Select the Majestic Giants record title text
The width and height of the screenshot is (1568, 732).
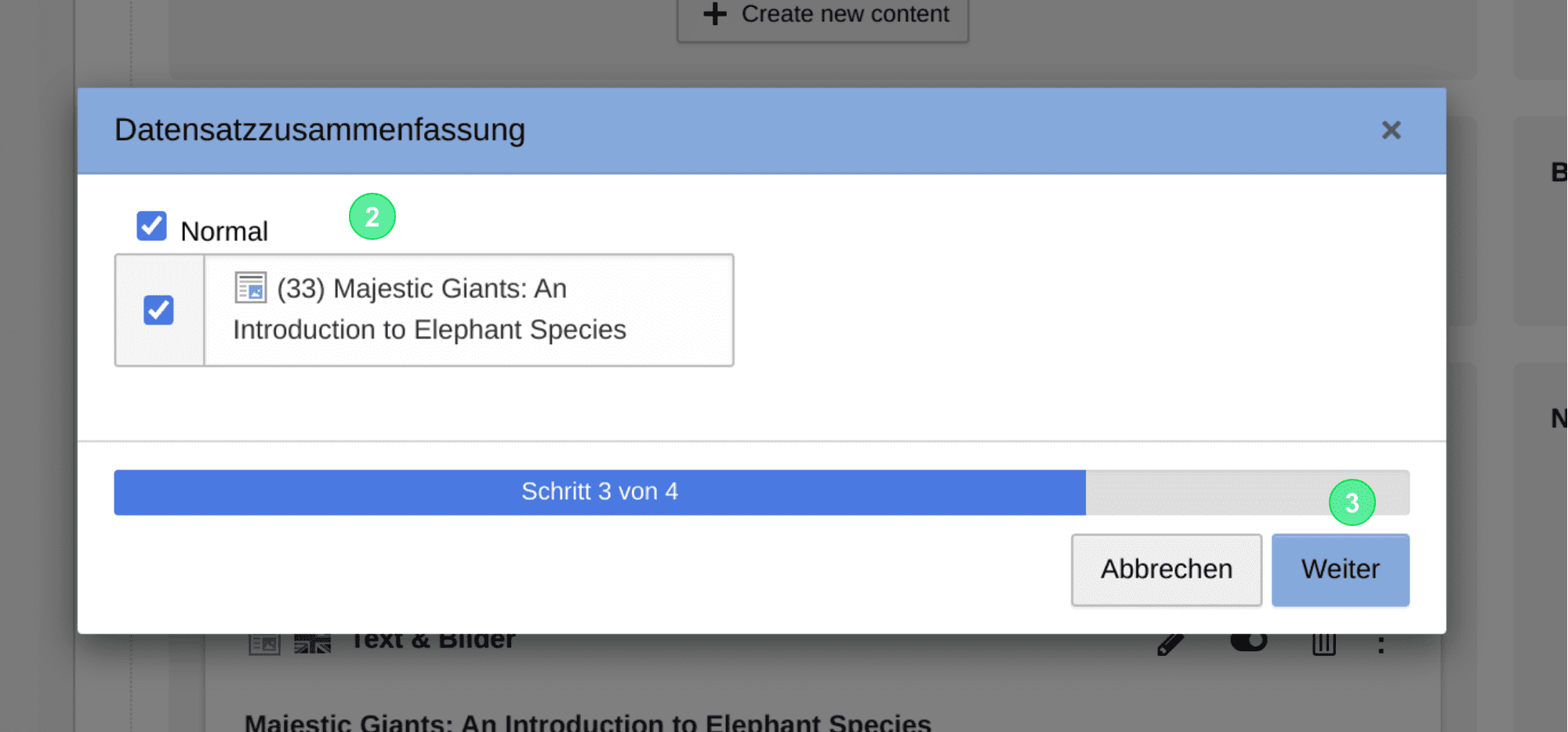click(x=430, y=309)
